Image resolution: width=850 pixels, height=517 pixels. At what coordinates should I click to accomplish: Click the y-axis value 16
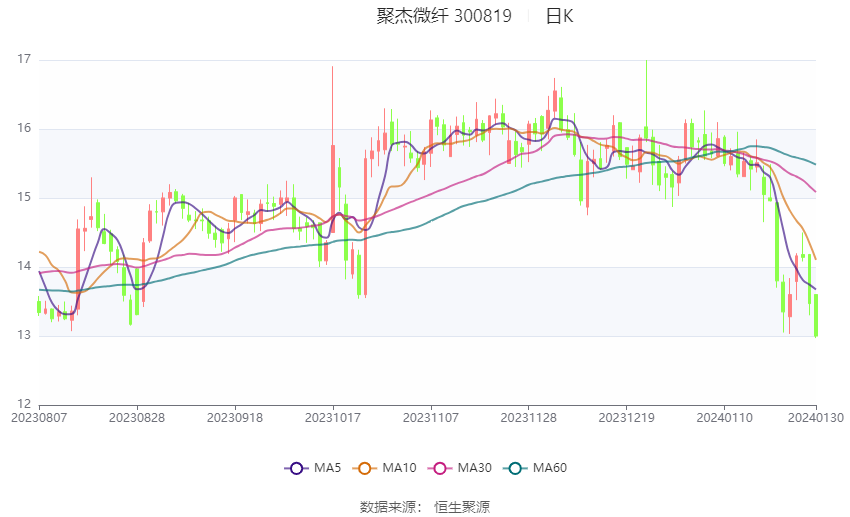pos(24,128)
